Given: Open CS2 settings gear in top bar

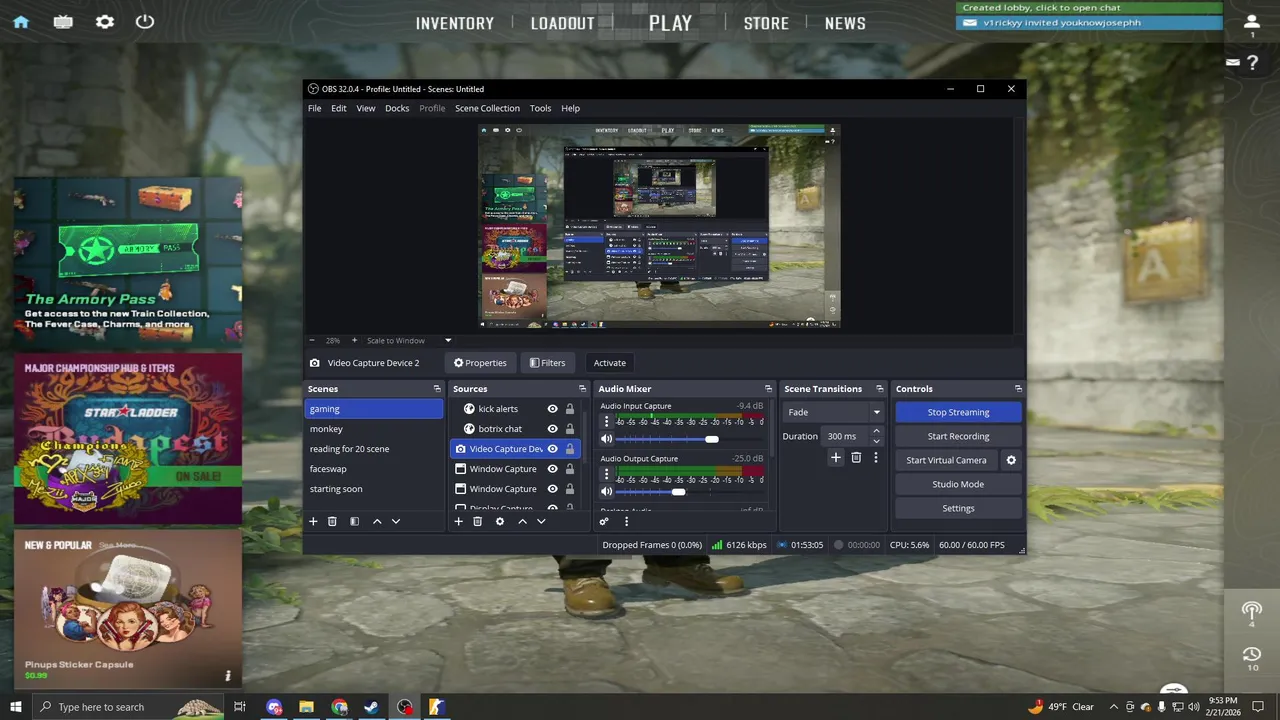Looking at the screenshot, I should [x=105, y=22].
